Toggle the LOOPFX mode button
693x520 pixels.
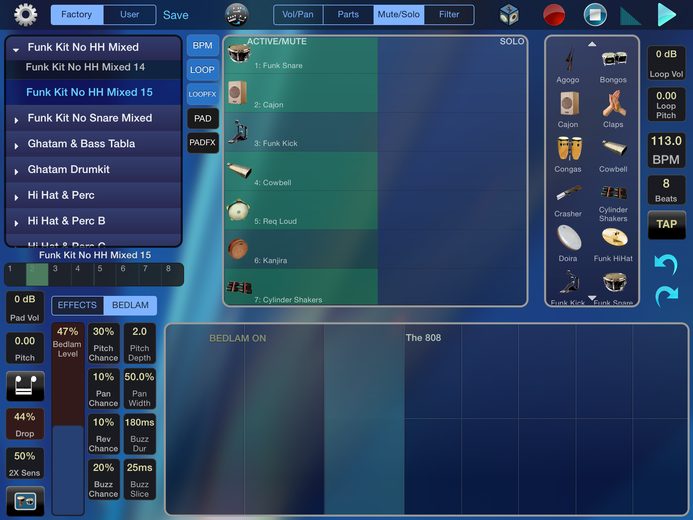click(x=202, y=94)
